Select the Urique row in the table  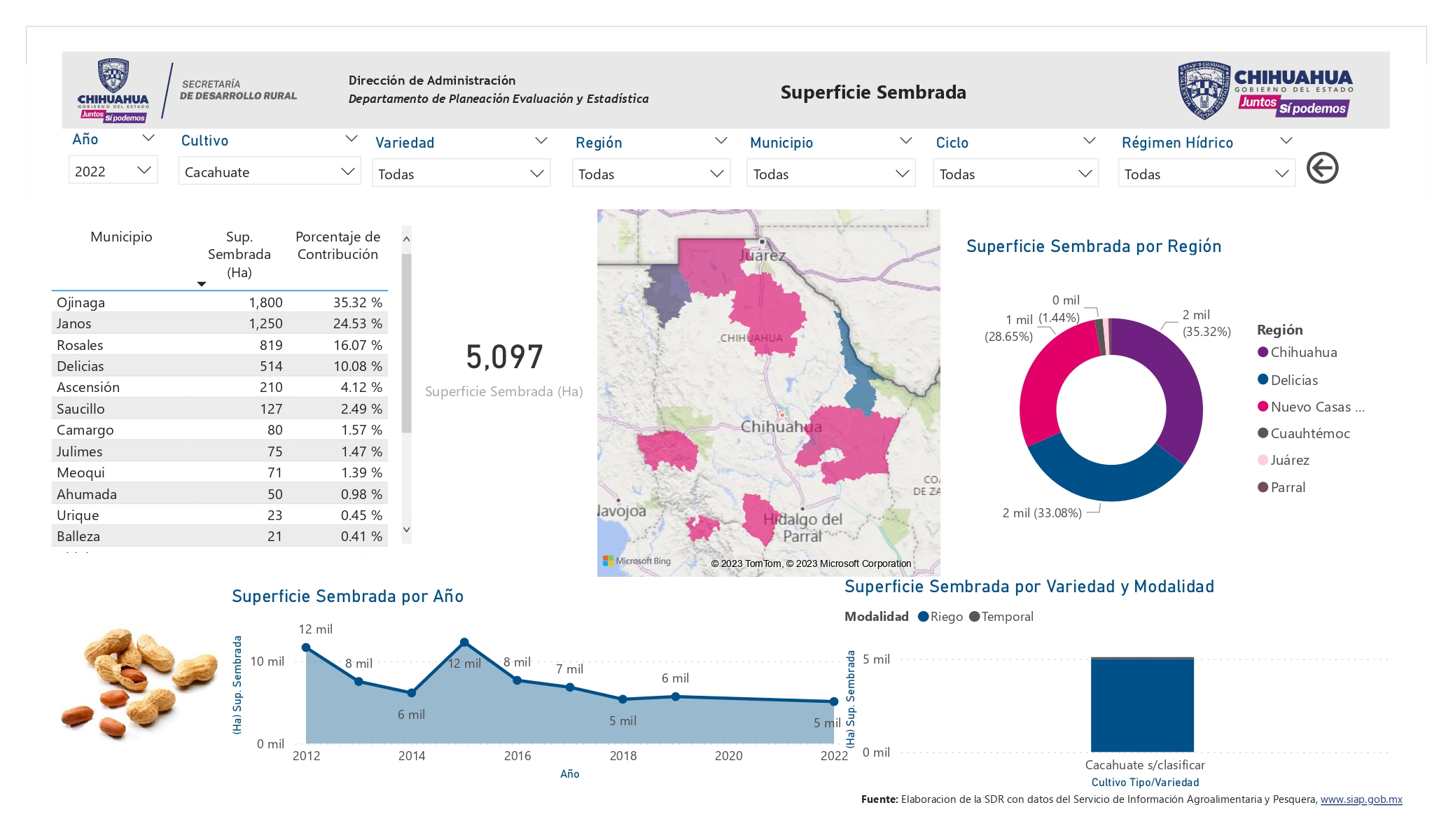(x=219, y=515)
